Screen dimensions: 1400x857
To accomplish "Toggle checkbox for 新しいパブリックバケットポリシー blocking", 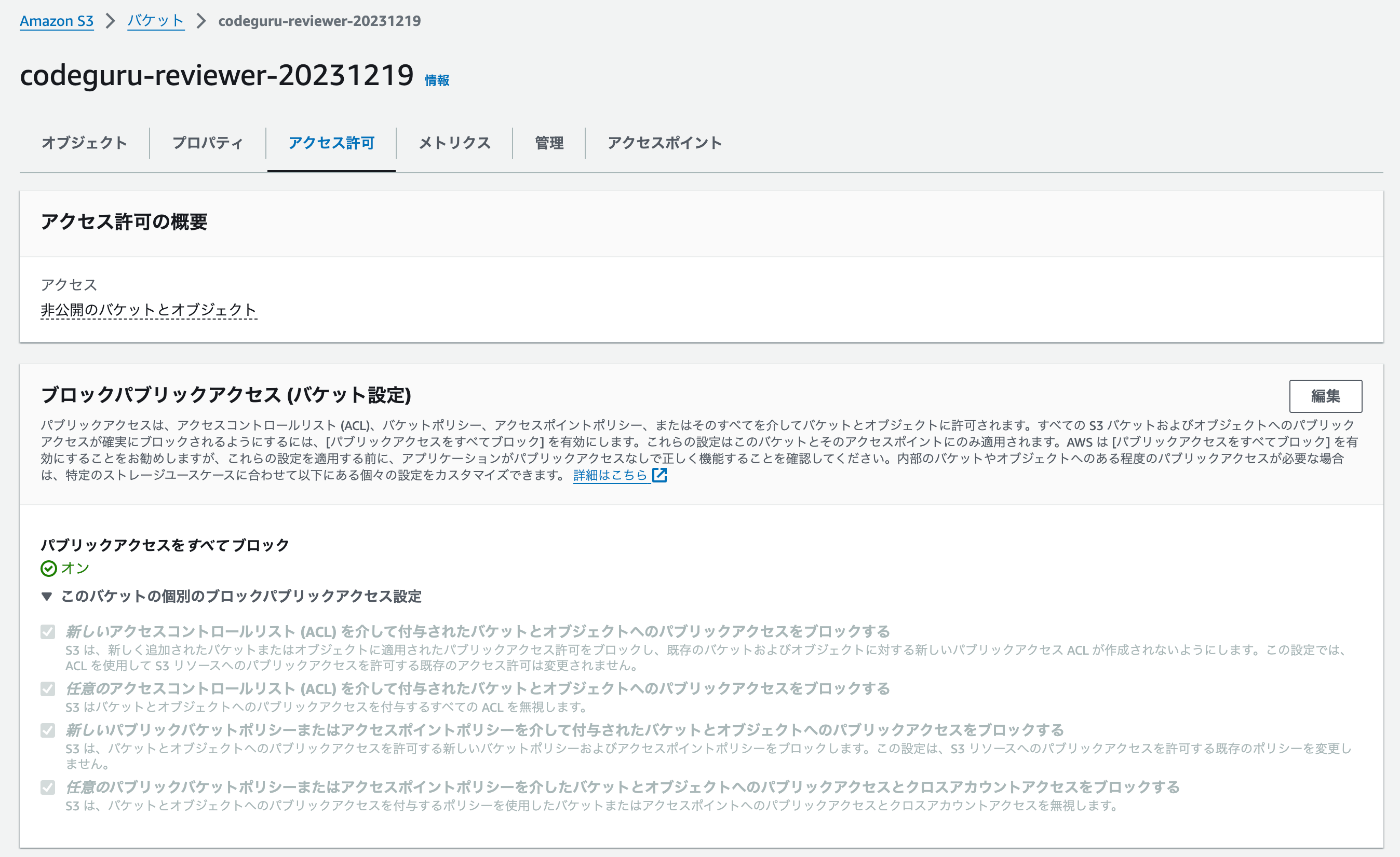I will [x=48, y=730].
